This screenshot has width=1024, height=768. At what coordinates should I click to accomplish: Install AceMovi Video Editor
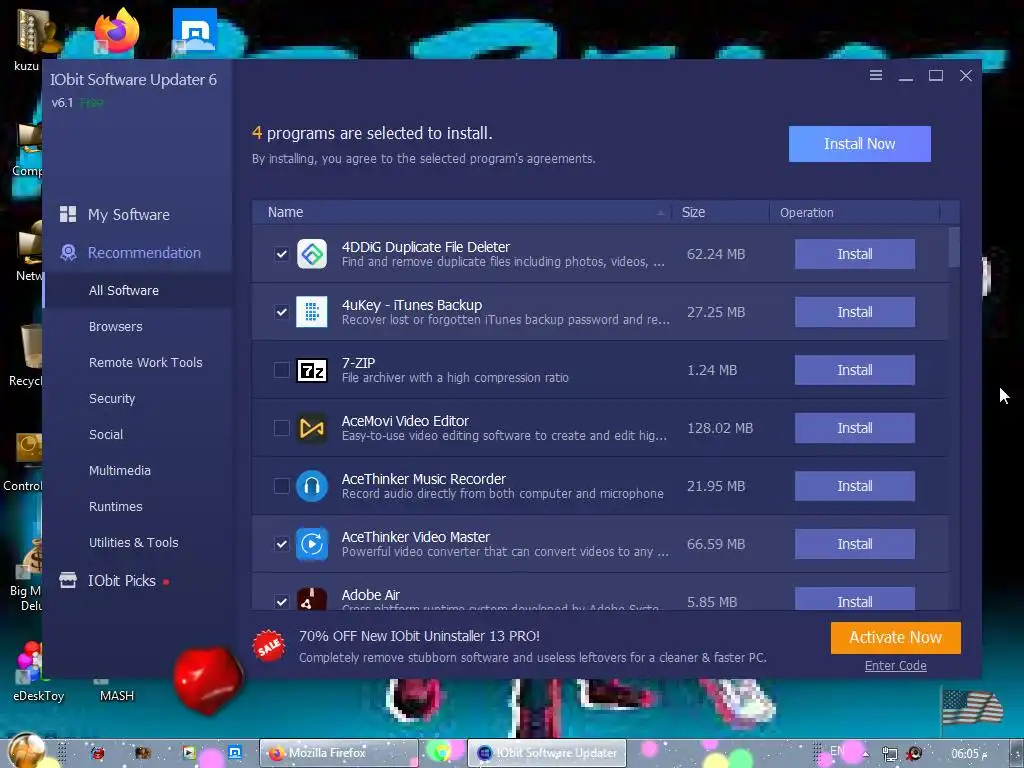[854, 428]
